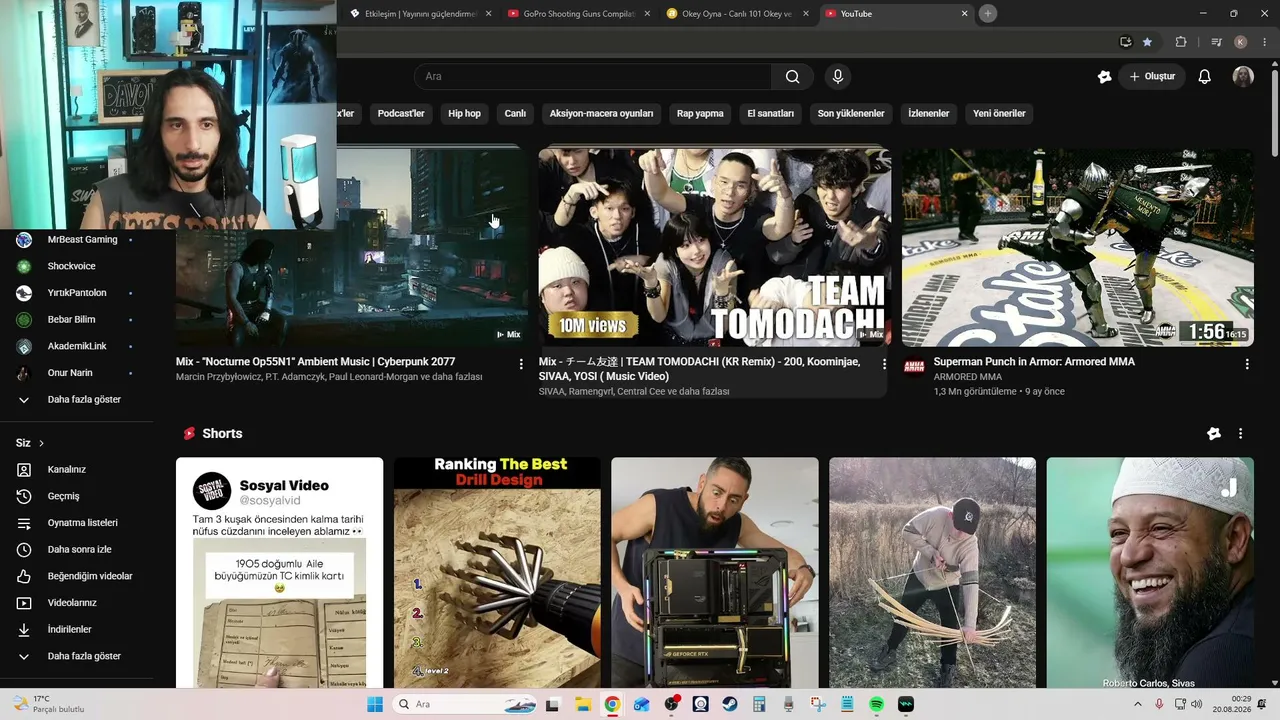This screenshot has height=720, width=1280.
Task: Open OBS Studio from the taskbar
Action: tap(671, 704)
